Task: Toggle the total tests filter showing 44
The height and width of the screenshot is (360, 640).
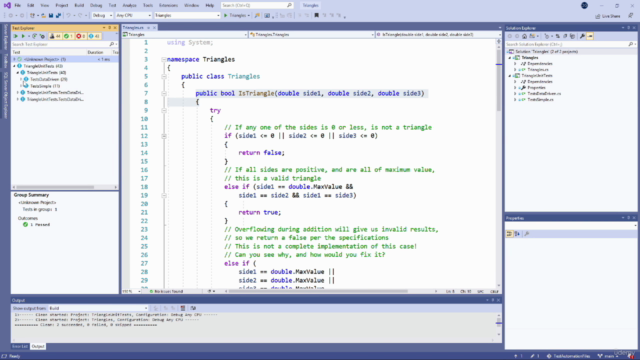Action: tap(56, 36)
